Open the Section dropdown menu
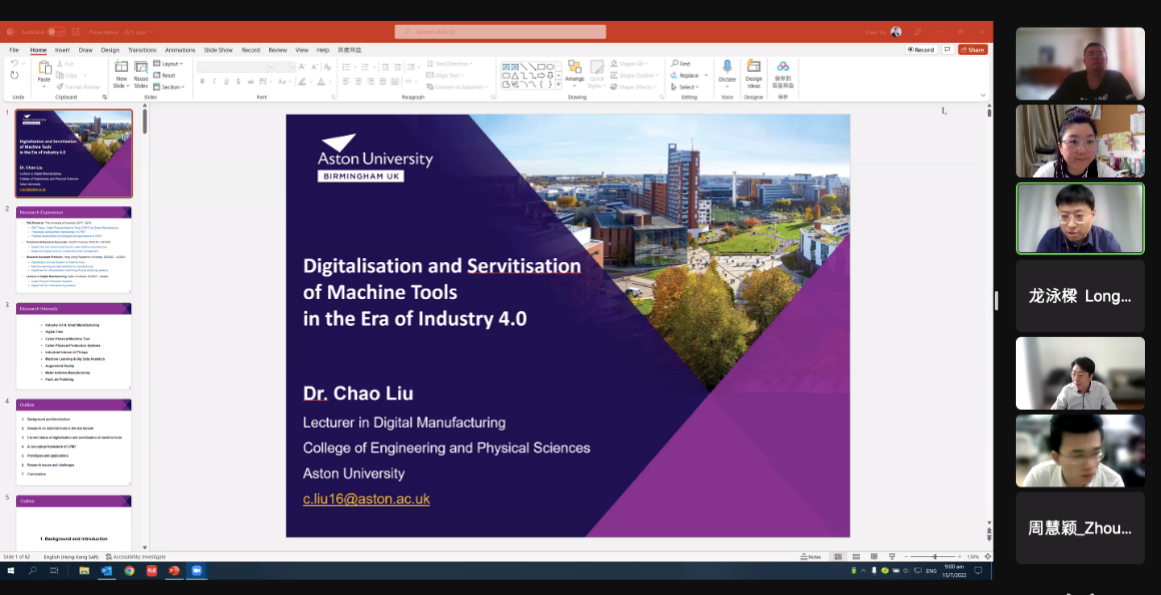The image size is (1161, 595). pyautogui.click(x=171, y=87)
